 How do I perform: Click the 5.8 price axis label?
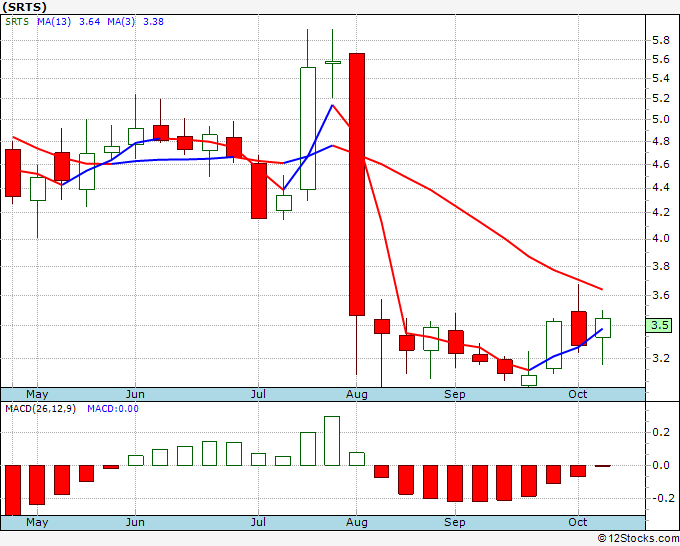(661, 41)
